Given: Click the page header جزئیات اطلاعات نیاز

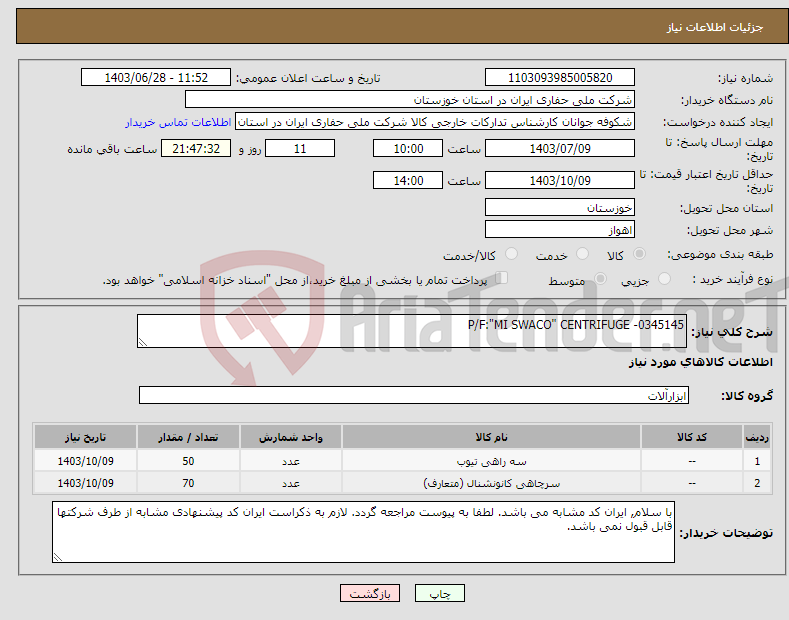Looking at the screenshot, I should pyautogui.click(x=715, y=27).
